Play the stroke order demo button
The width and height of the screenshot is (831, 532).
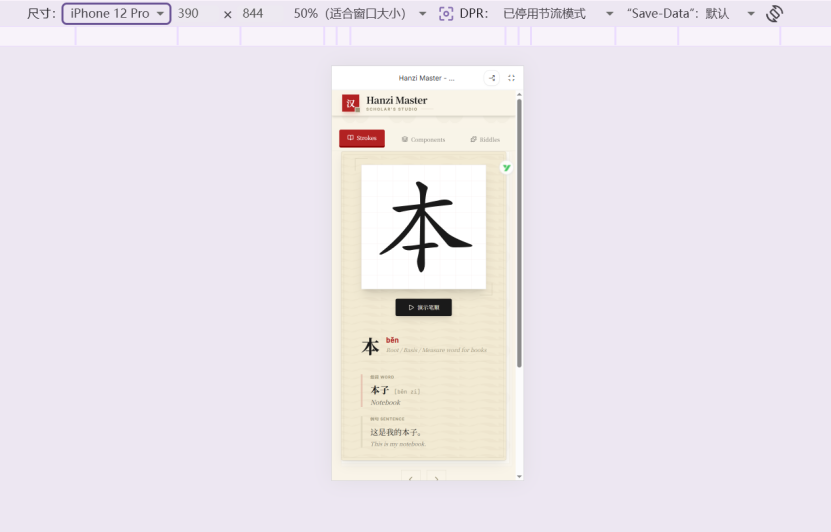tap(423, 307)
